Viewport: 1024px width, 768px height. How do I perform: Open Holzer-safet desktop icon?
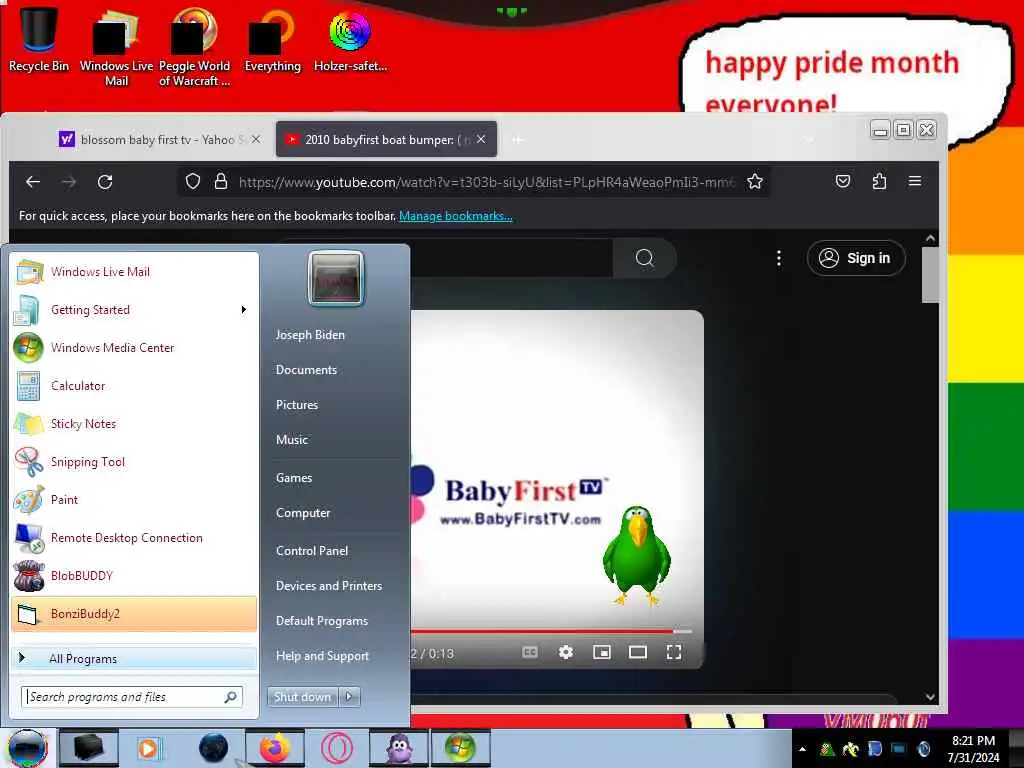[x=350, y=40]
